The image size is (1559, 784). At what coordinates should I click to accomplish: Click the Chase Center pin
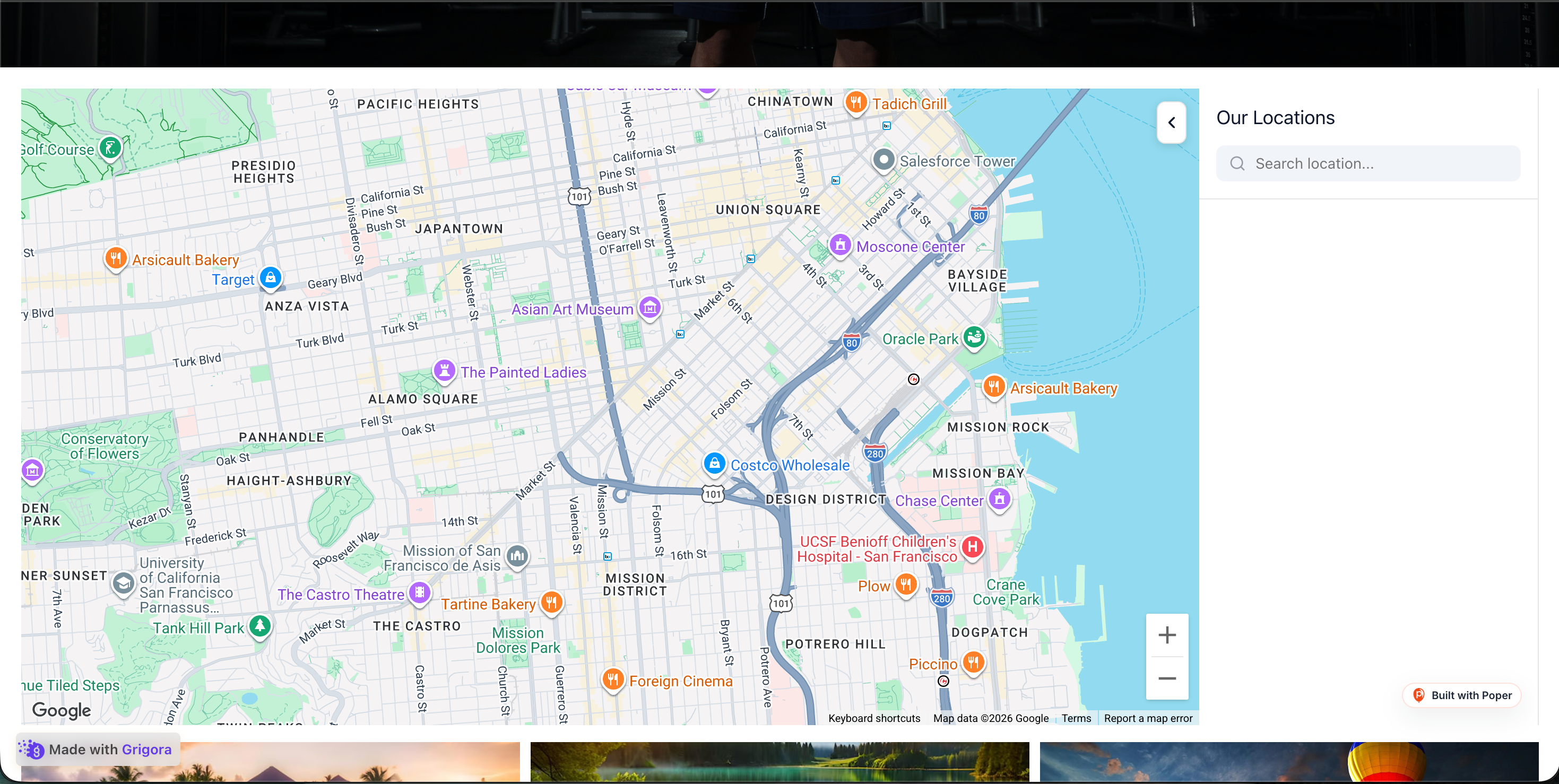1000,500
